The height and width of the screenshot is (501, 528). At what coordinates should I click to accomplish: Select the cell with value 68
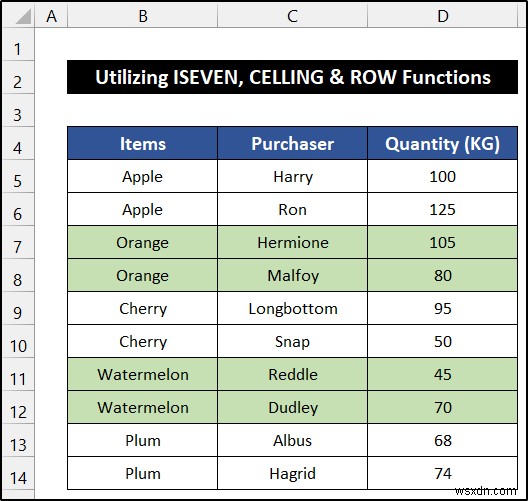442,440
